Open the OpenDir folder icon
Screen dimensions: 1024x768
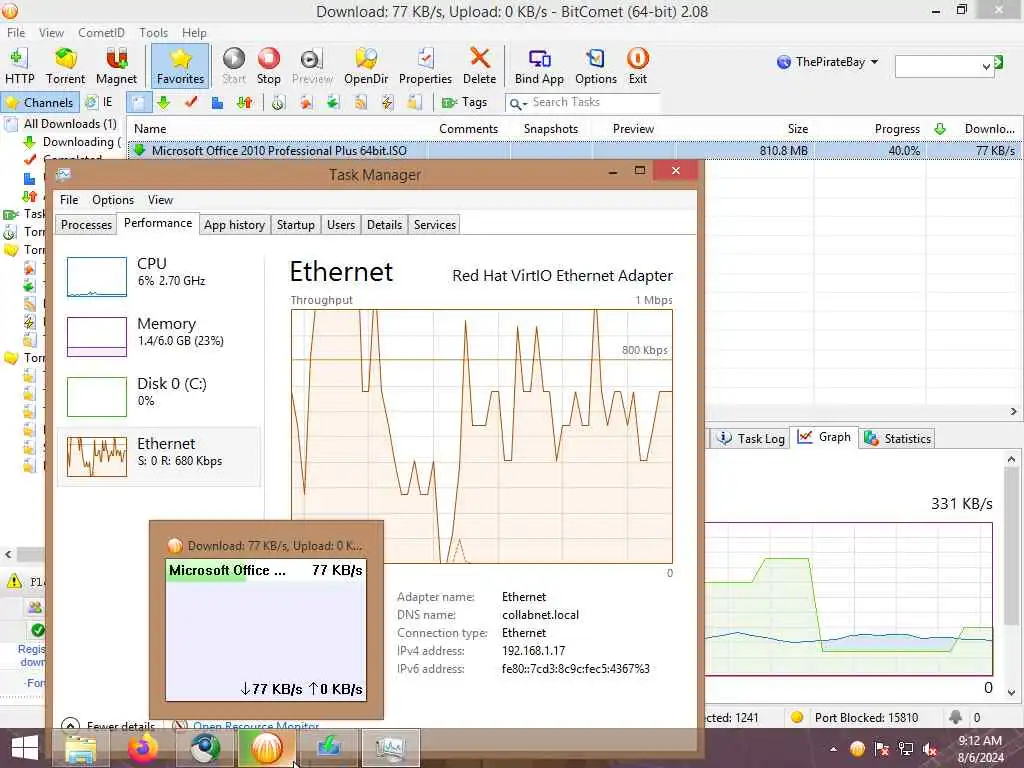point(366,66)
